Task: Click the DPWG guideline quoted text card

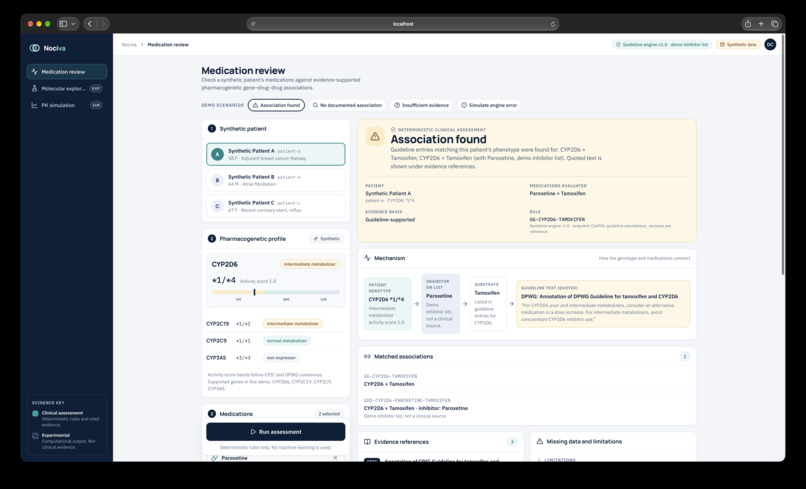Action: pos(603,304)
